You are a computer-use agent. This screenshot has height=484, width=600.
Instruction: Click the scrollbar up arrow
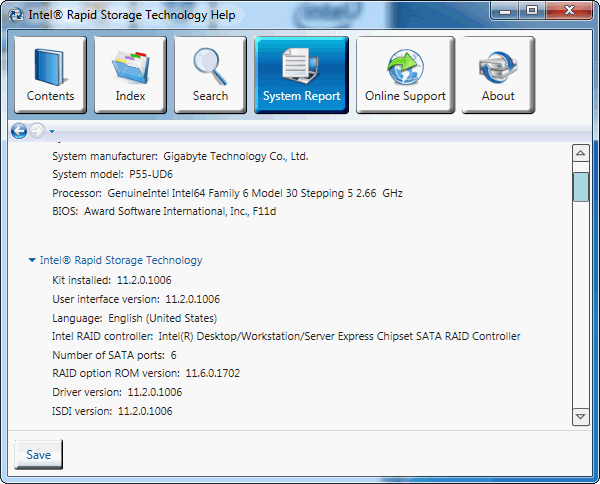pyautogui.click(x=580, y=153)
